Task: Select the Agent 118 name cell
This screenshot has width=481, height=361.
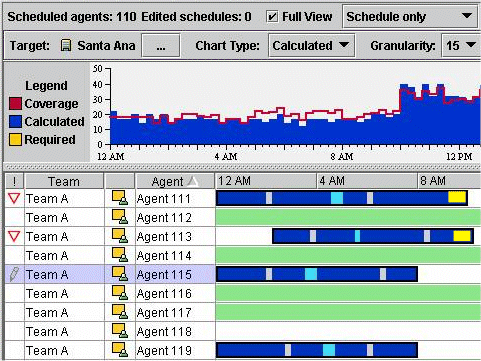Action: click(175, 332)
